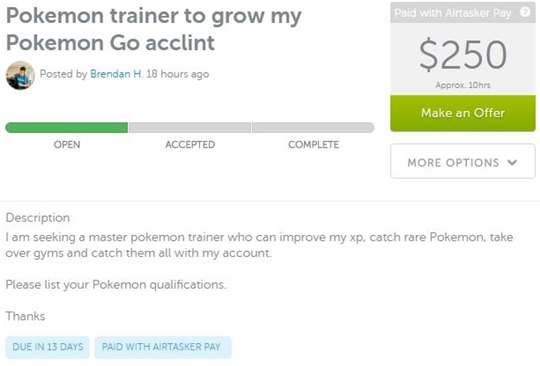
Task: Click the Make an Offer button
Action: coord(463,113)
